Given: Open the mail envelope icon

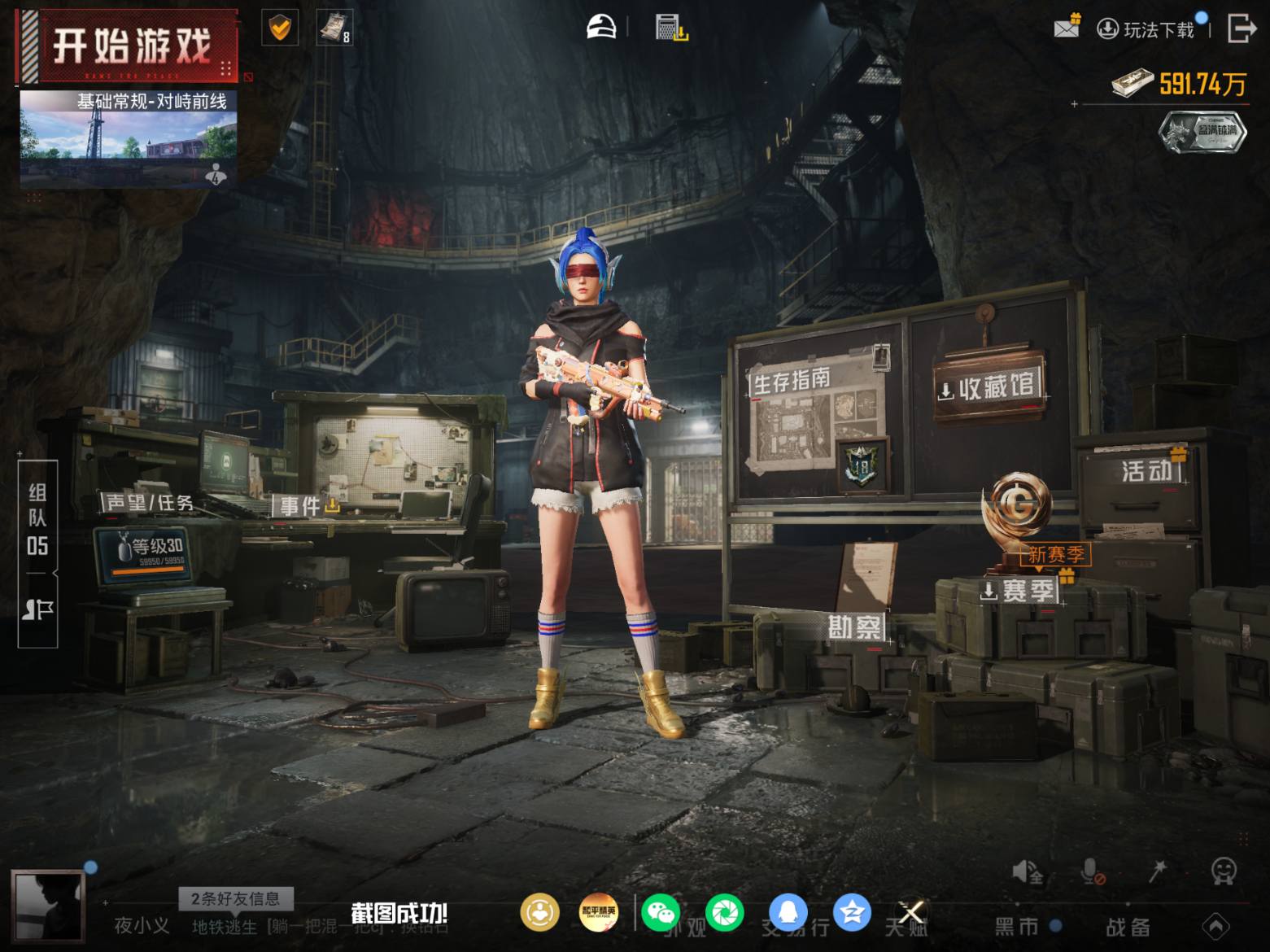Looking at the screenshot, I should click(x=1067, y=27).
